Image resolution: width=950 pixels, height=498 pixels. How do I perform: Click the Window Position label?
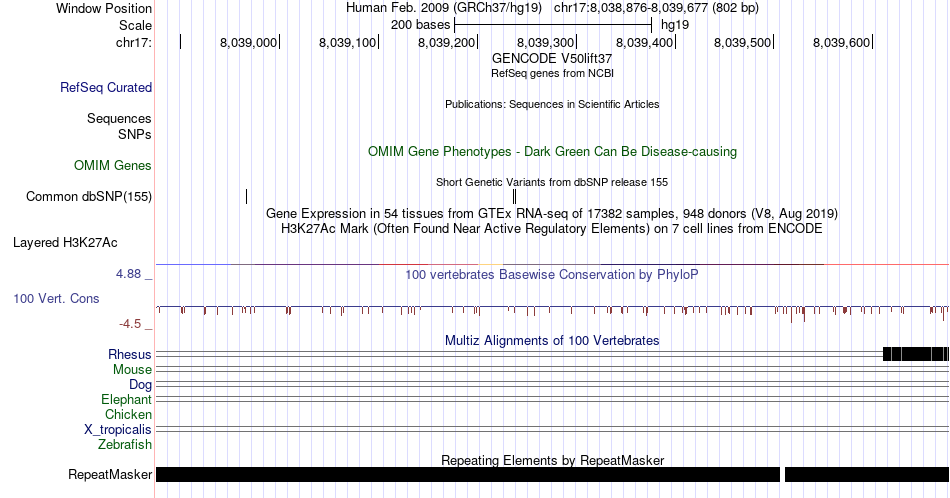(104, 8)
